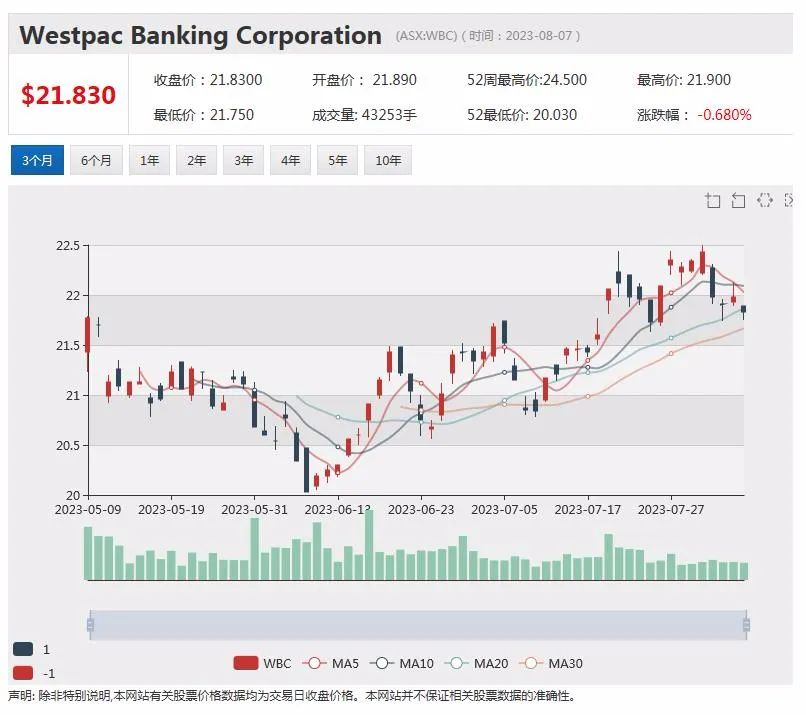Click the Westpac Banking Corporation title
806x715 pixels.
pyautogui.click(x=200, y=35)
